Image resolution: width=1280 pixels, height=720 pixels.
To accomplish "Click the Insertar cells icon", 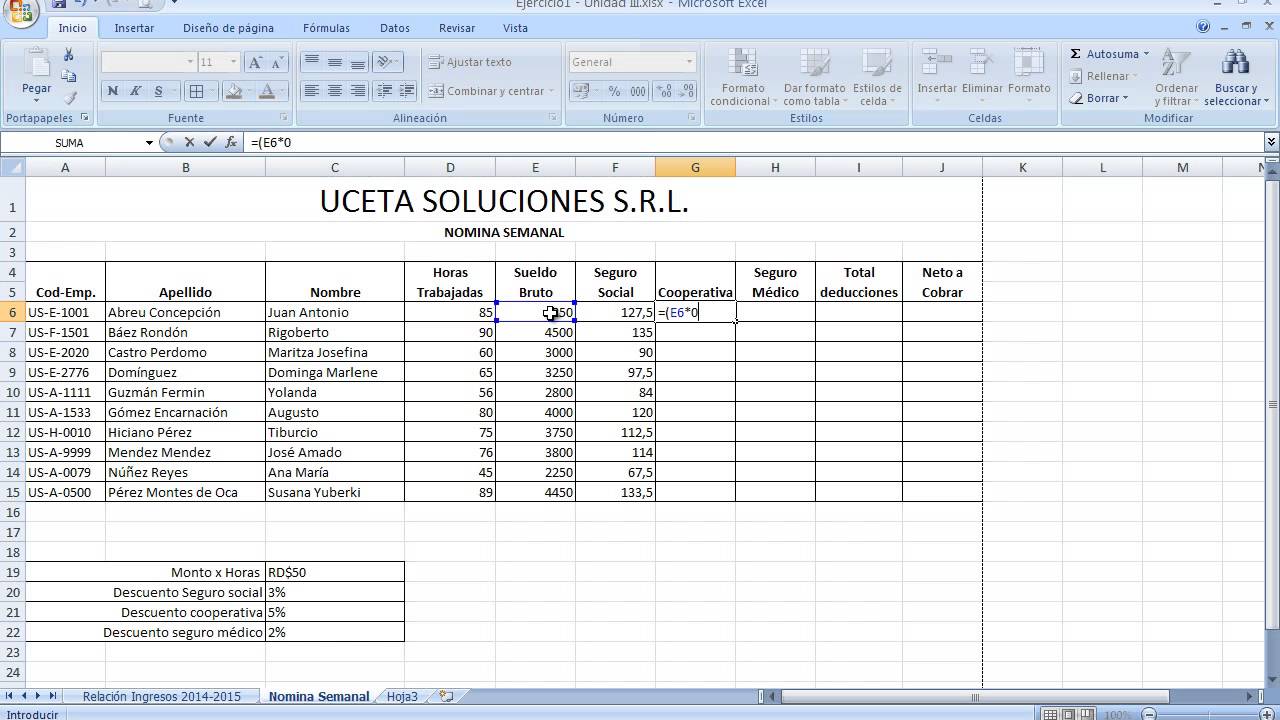I will [x=937, y=62].
